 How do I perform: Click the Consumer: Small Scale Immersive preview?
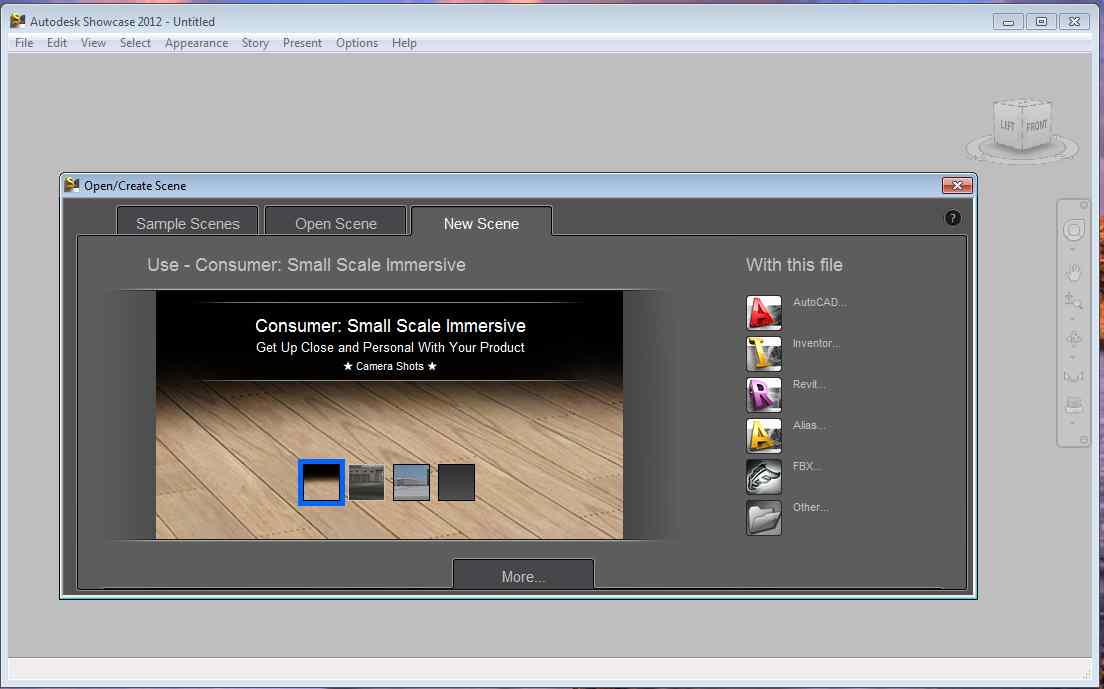[x=389, y=415]
